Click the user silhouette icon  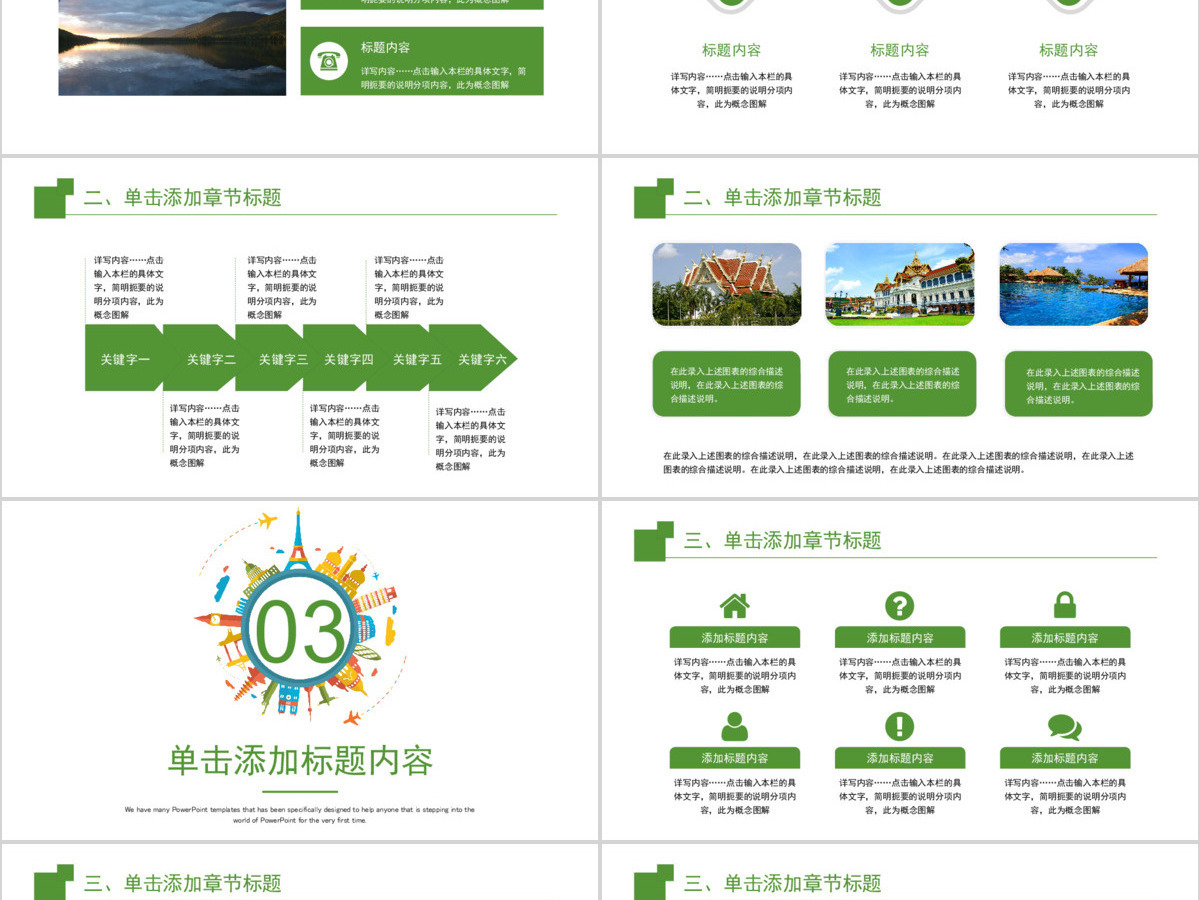pyautogui.click(x=734, y=726)
